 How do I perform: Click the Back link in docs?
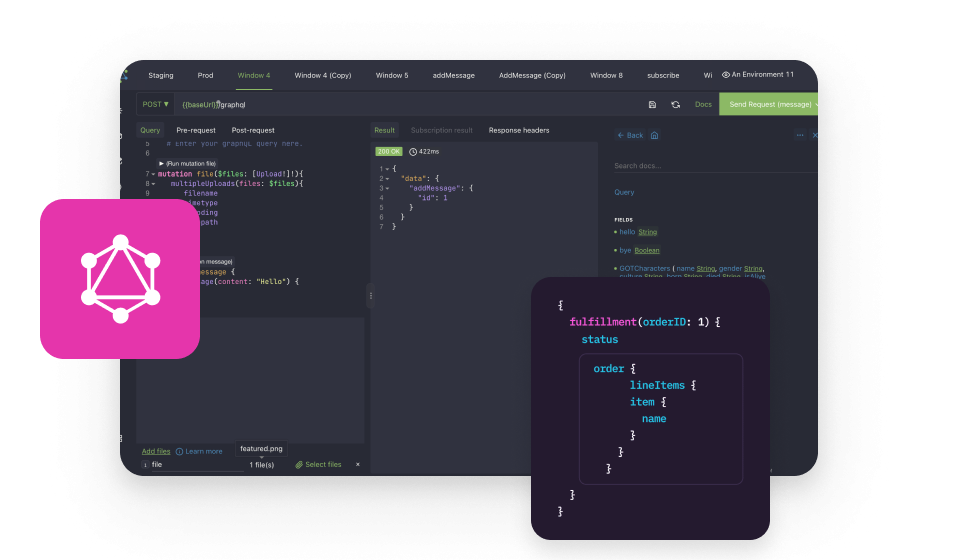pos(630,135)
